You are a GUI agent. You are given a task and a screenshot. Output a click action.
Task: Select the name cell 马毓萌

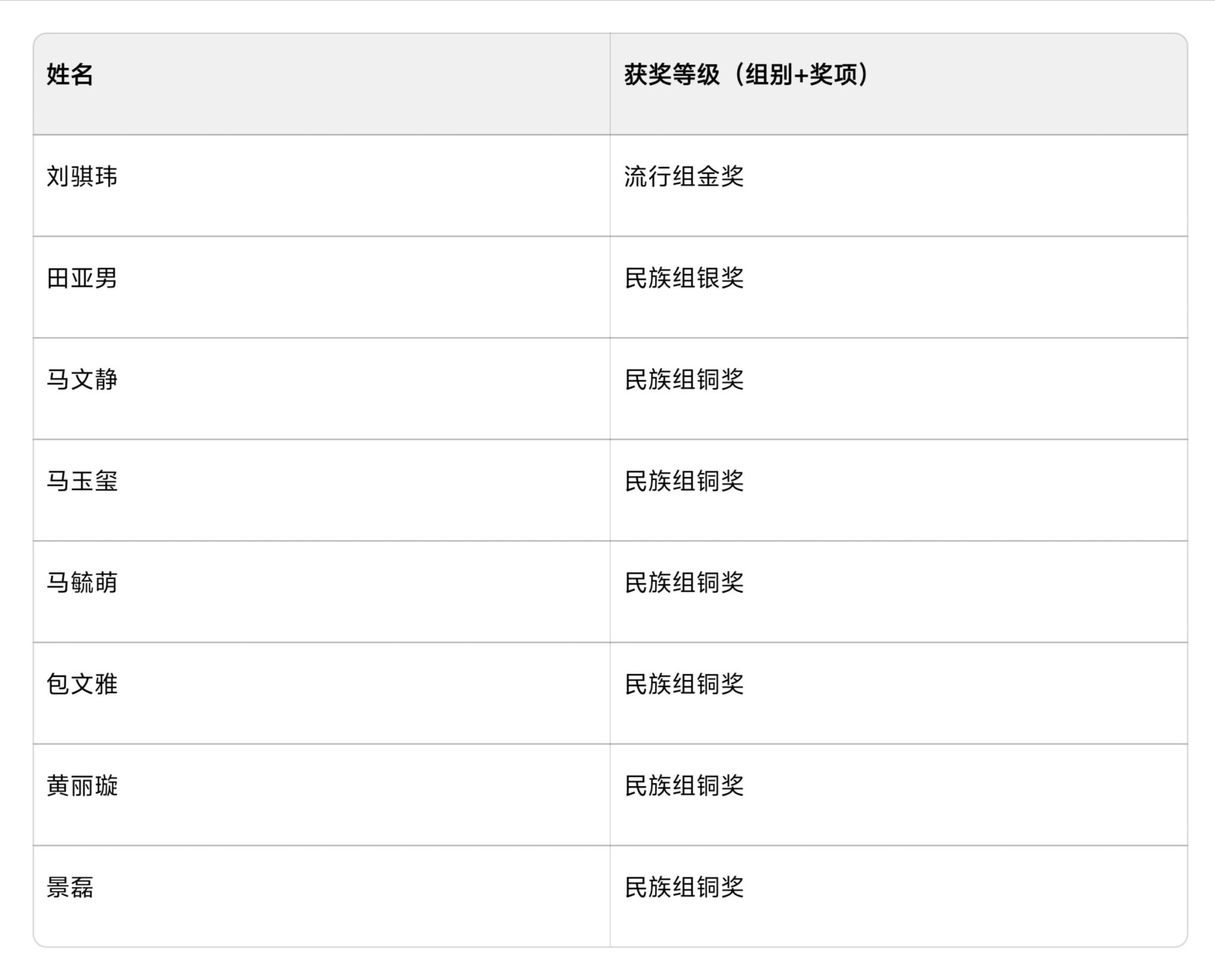click(x=82, y=582)
